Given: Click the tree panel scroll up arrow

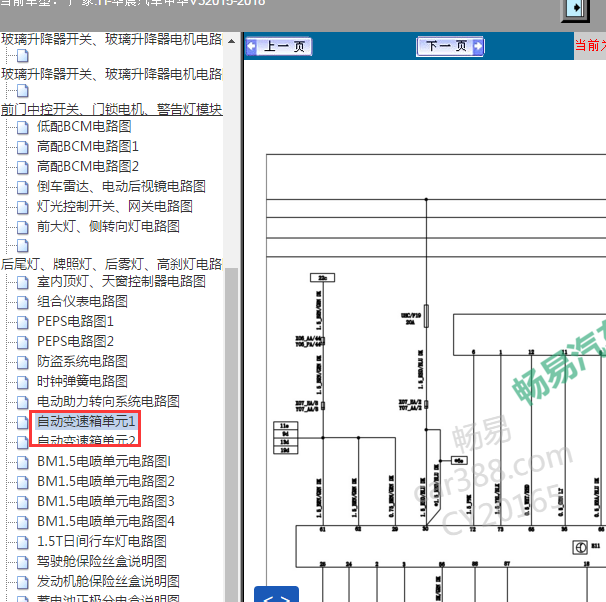Looking at the screenshot, I should click(232, 41).
